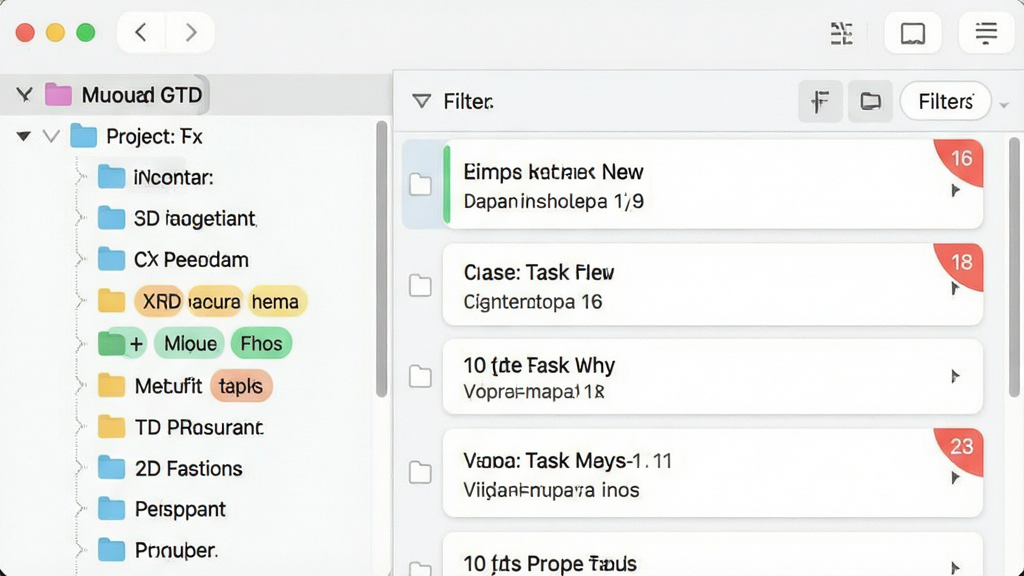Select the Peisppant tree item
This screenshot has width=1024, height=576.
tap(180, 509)
